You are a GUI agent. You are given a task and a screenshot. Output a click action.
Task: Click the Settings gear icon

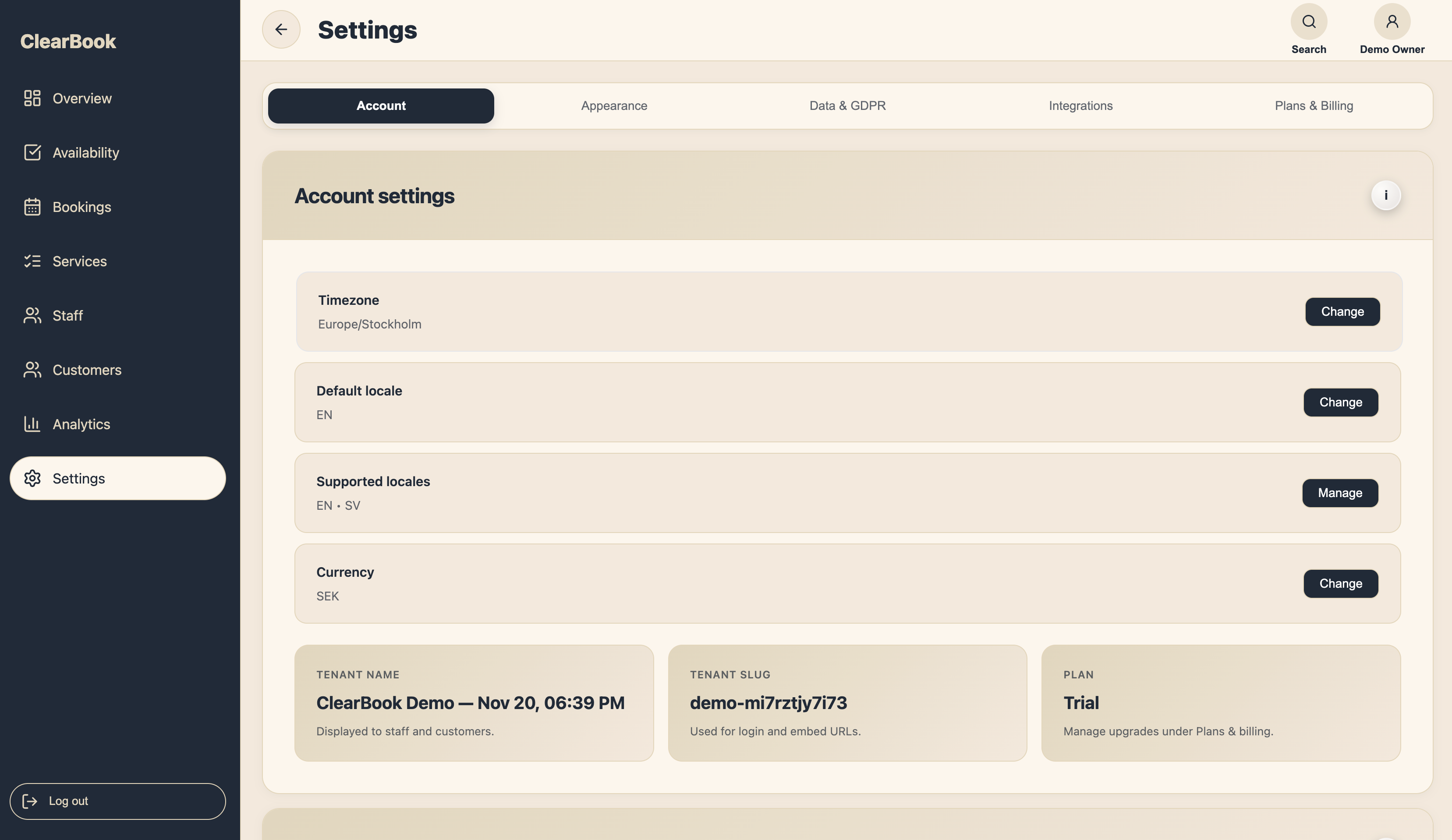(x=32, y=478)
